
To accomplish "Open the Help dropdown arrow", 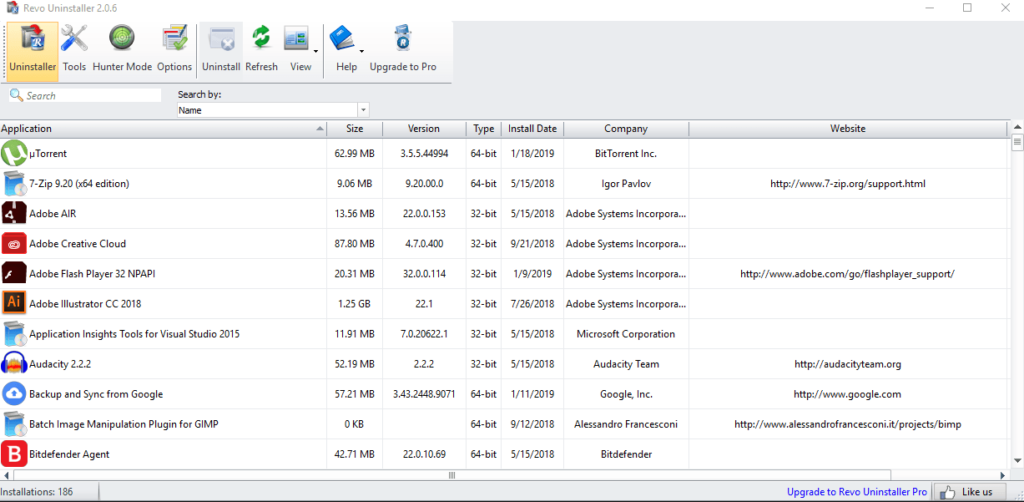I will (362, 51).
